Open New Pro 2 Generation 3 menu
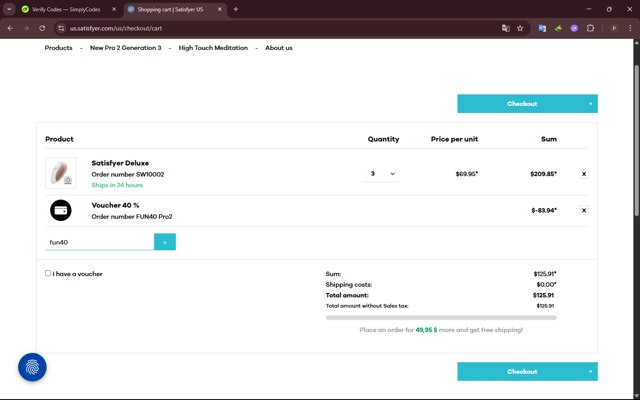Viewport: 640px width, 400px height. click(x=126, y=48)
